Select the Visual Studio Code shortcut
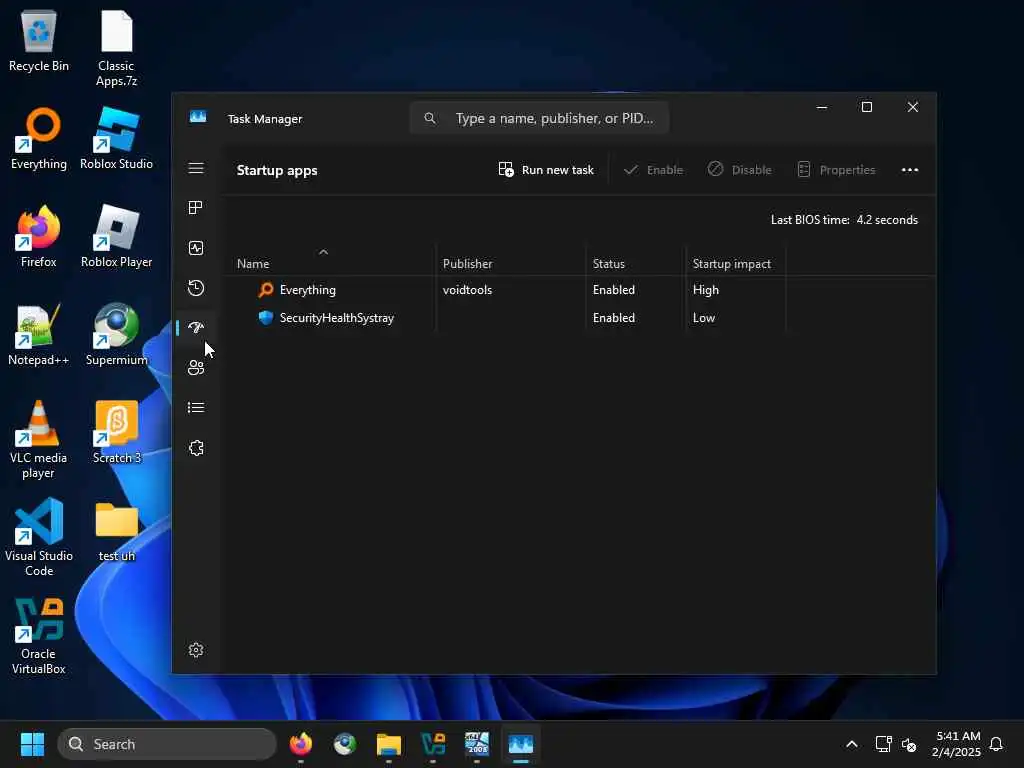This screenshot has height=768, width=1024. [x=39, y=538]
